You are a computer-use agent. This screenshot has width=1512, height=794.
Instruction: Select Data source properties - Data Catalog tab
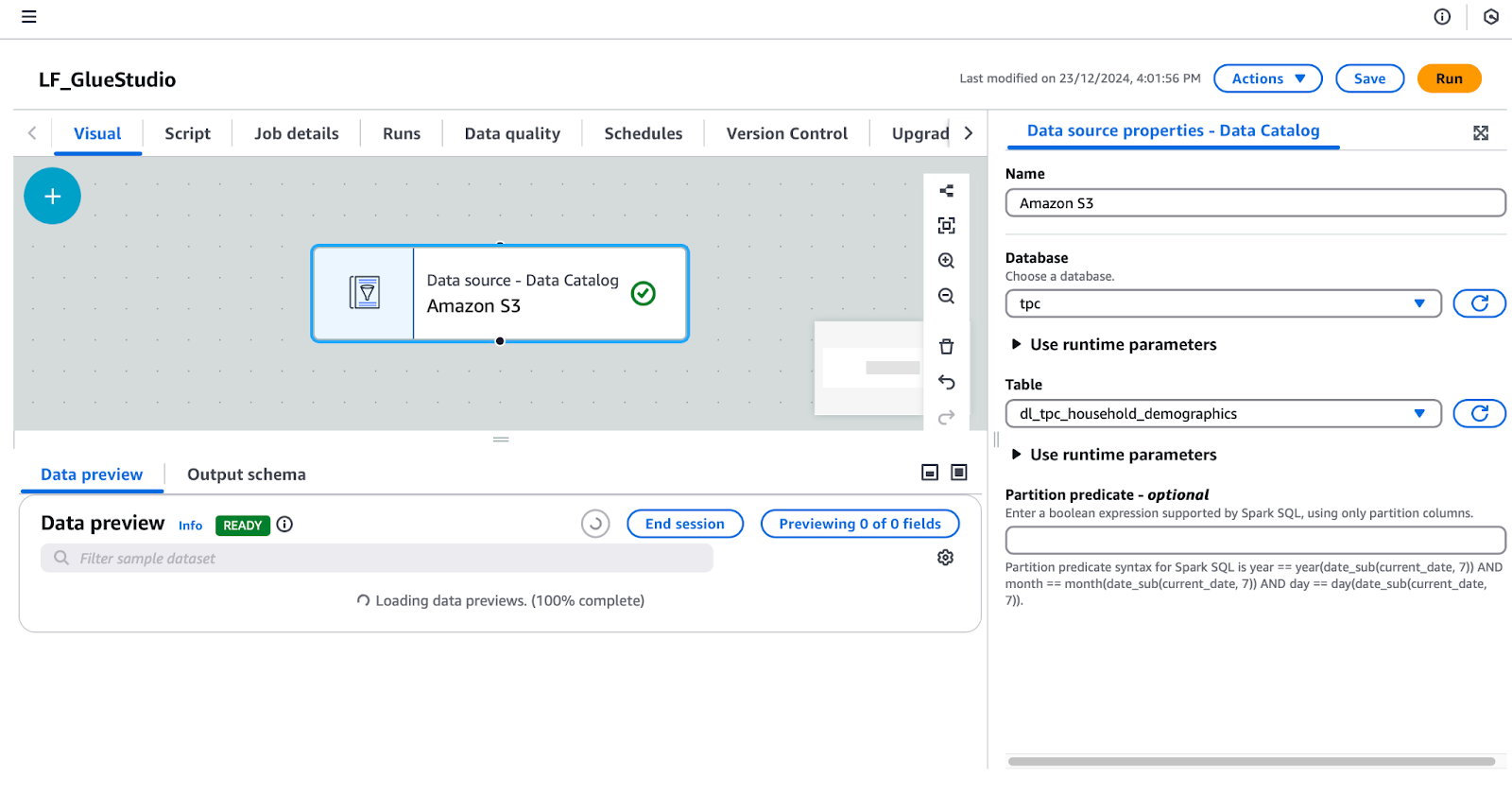pyautogui.click(x=1173, y=130)
